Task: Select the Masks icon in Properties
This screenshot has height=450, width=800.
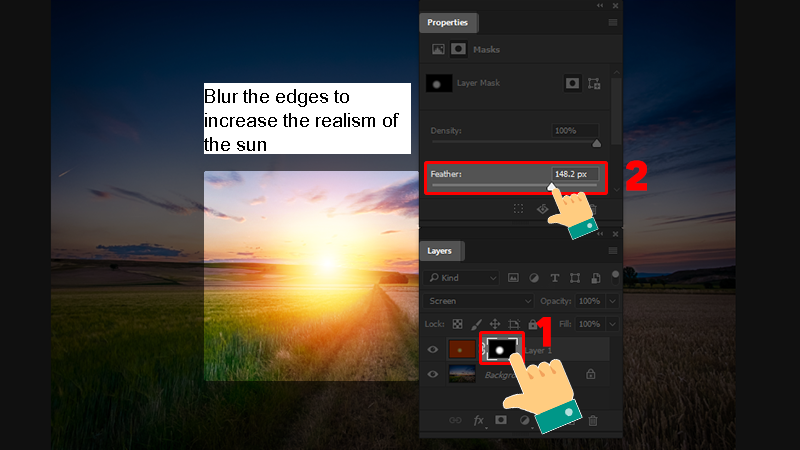Action: point(458,49)
